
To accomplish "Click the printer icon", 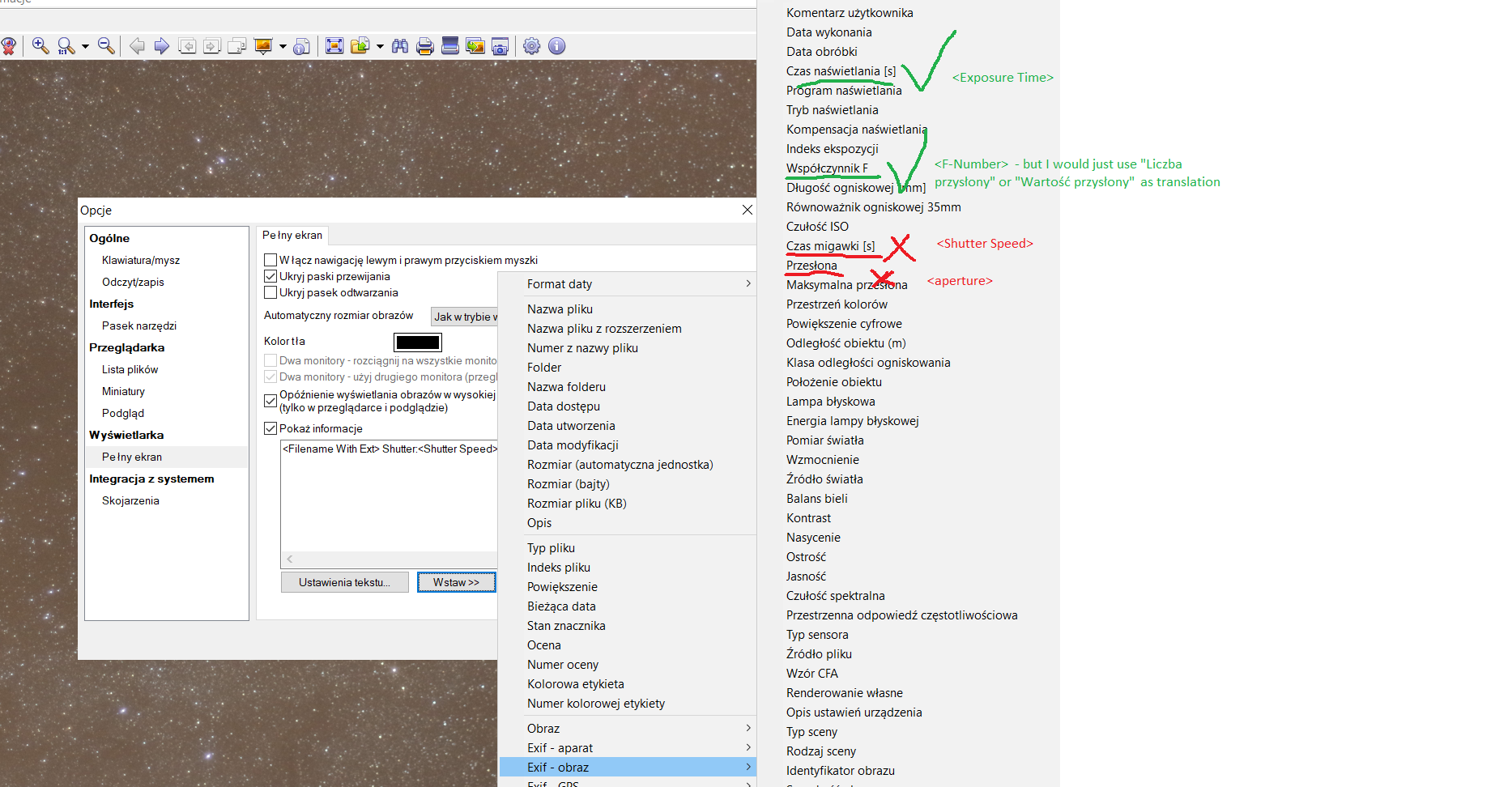I will [x=425, y=46].
